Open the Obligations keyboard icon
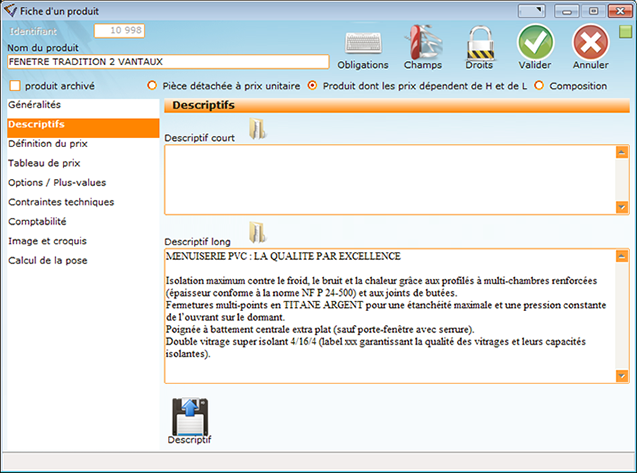 point(363,43)
